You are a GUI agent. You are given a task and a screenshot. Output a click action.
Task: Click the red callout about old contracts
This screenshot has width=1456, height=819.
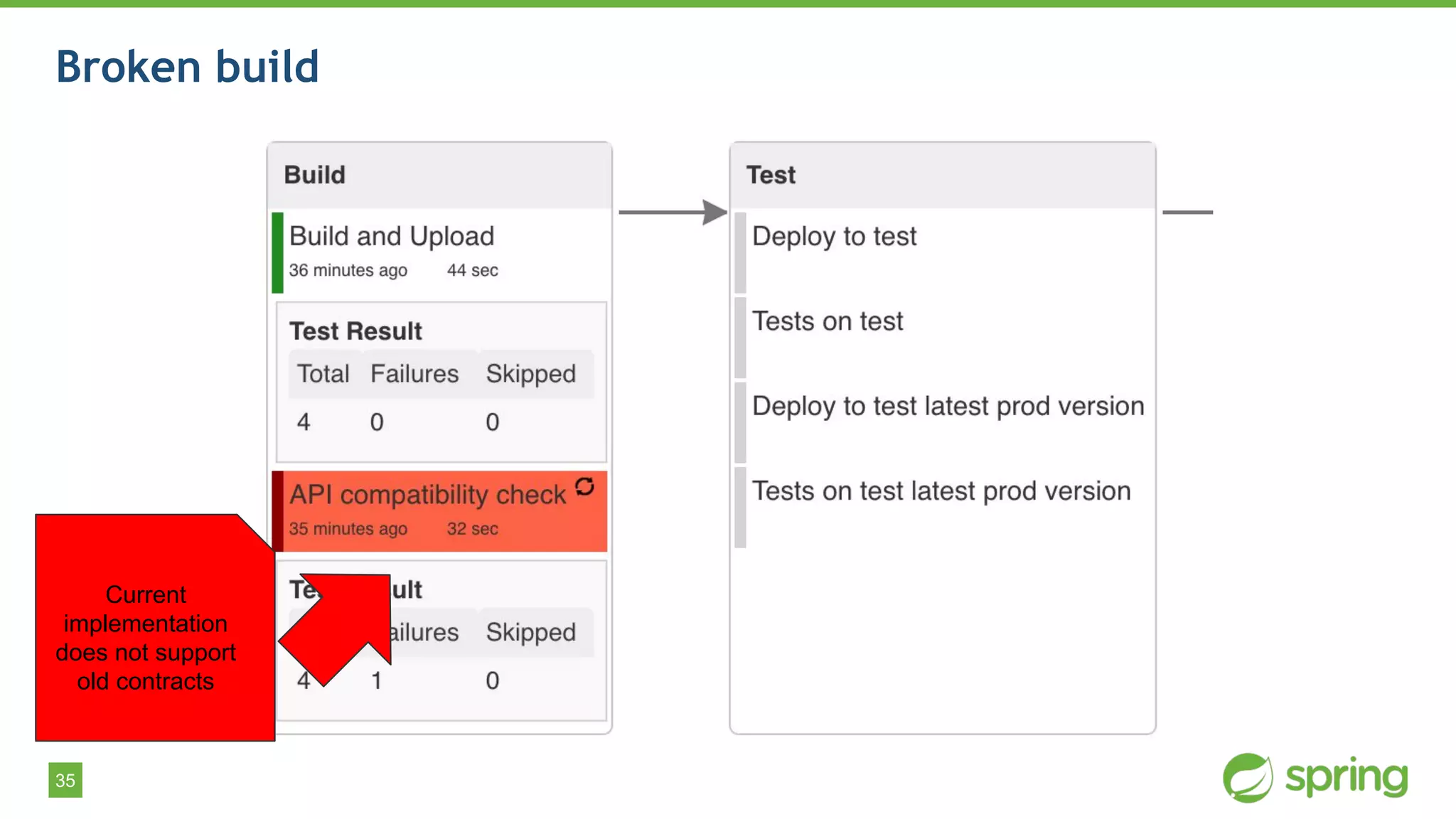point(146,637)
